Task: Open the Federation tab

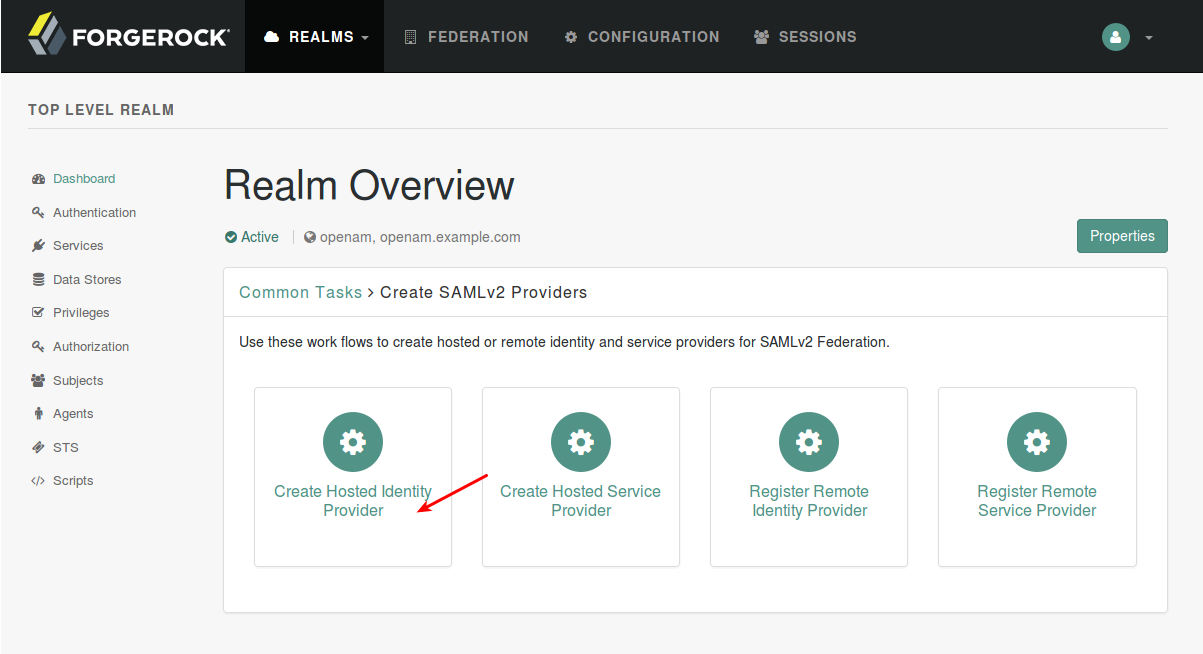Action: click(466, 37)
